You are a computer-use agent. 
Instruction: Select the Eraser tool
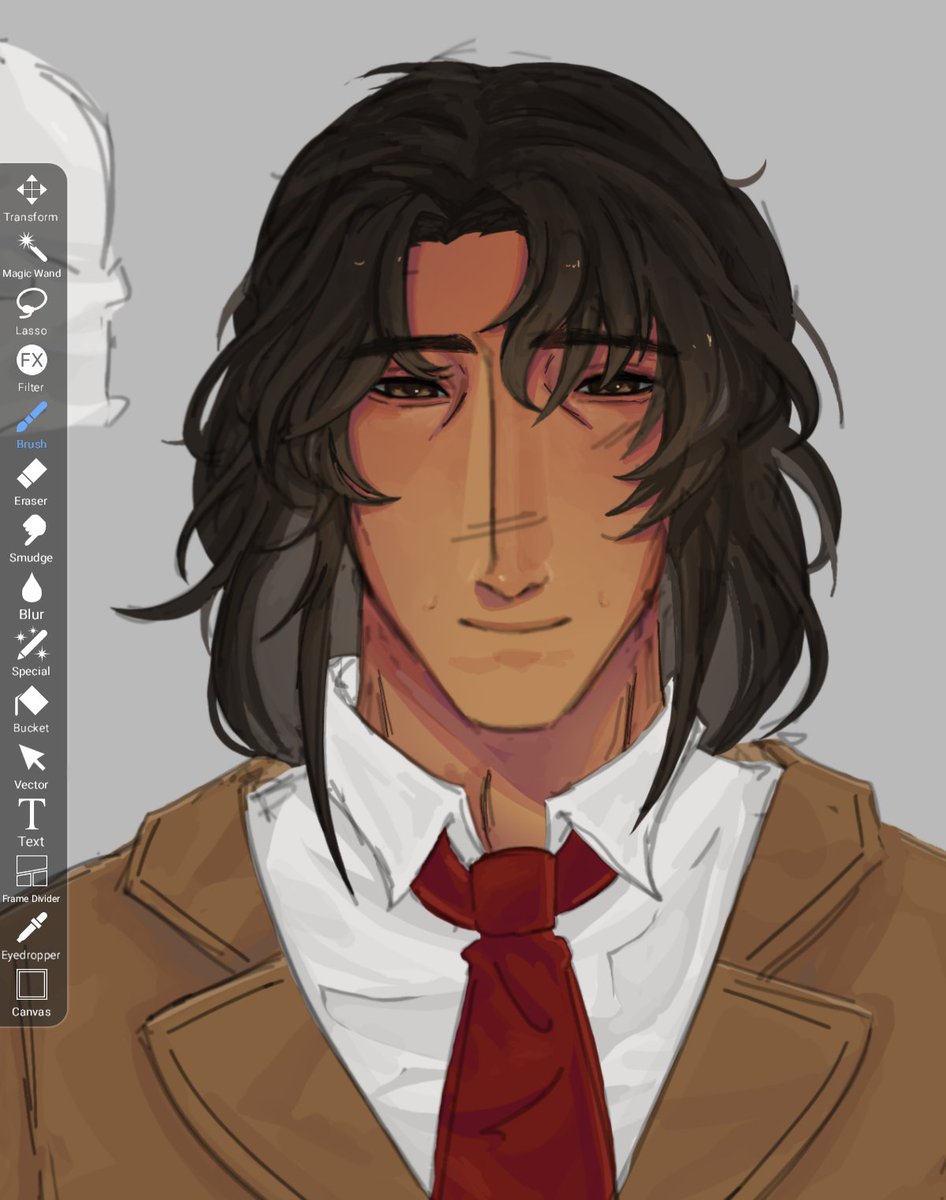31,482
